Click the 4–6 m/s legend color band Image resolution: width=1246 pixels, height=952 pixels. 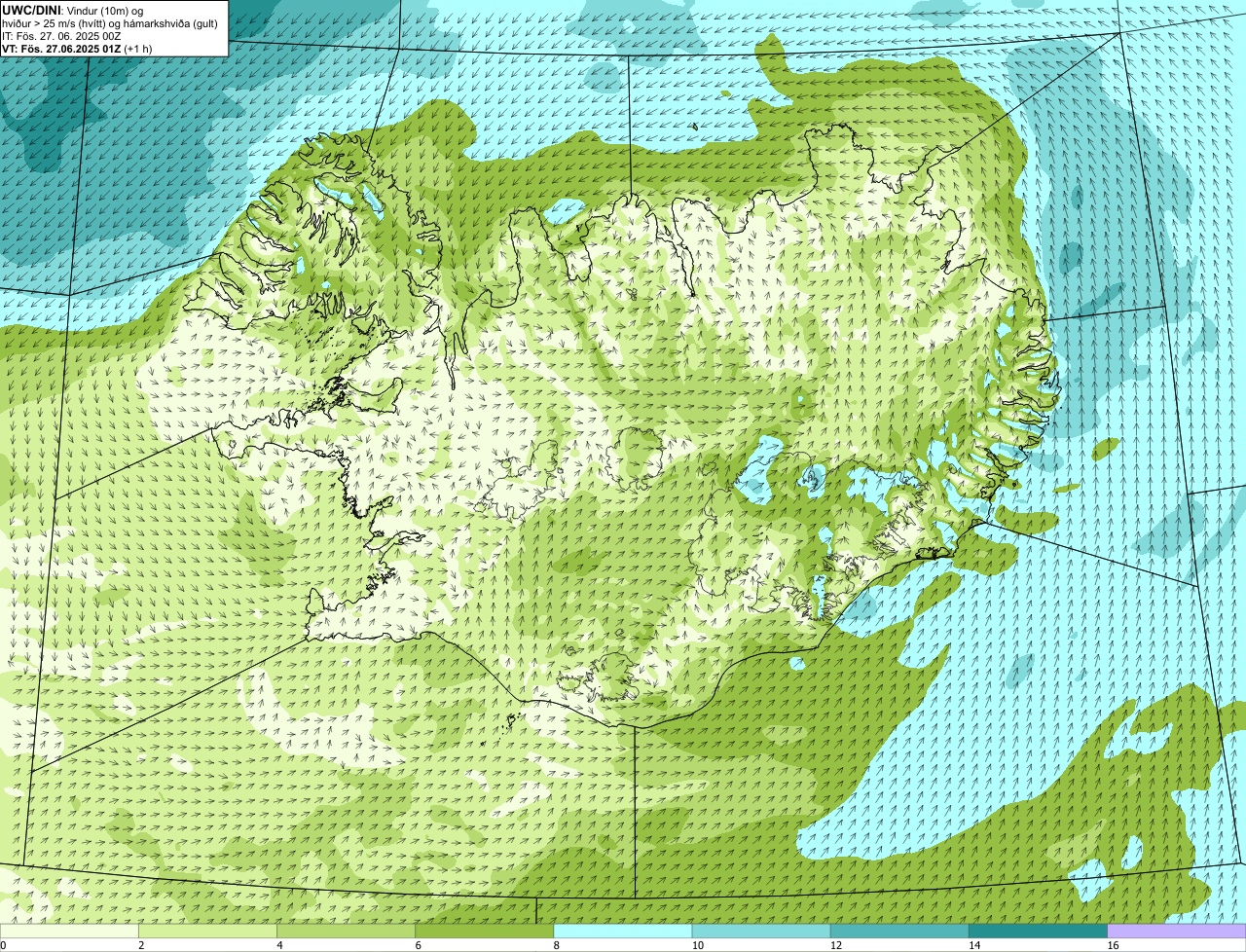[347, 931]
